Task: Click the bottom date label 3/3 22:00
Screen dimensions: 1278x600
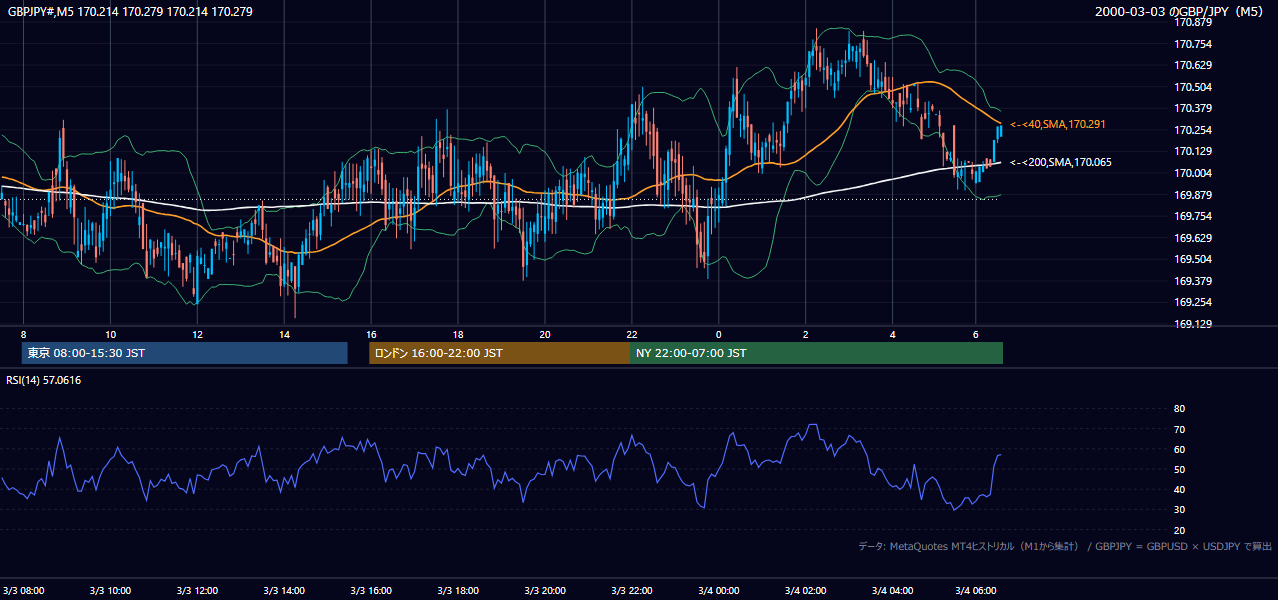Action: pos(632,590)
